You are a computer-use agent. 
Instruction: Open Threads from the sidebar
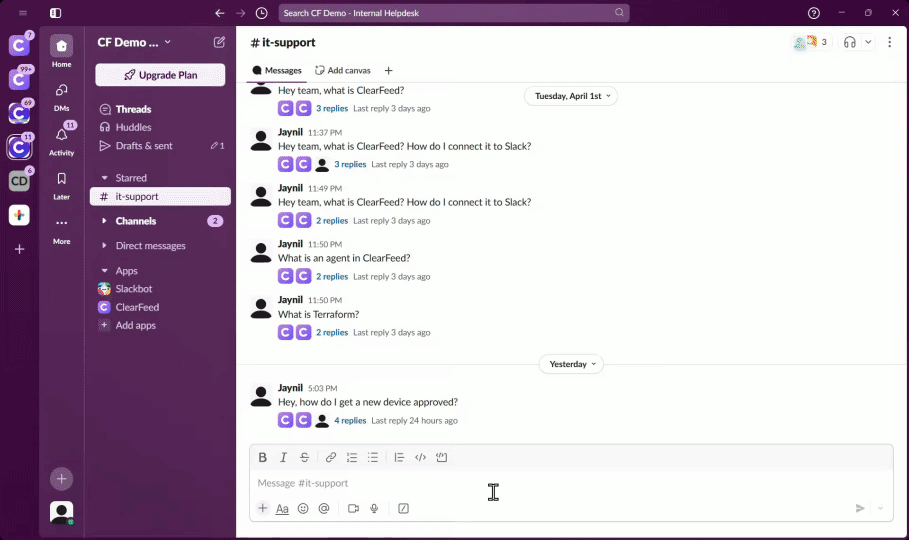[x=133, y=109]
